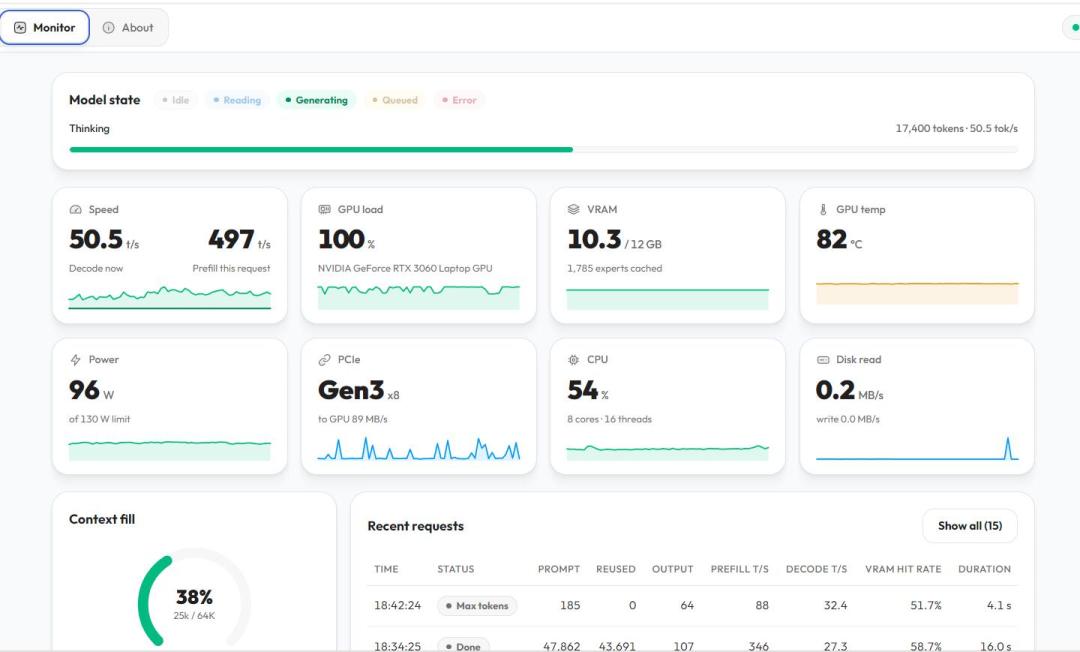Click the PCIe transfer sparkline chart
Viewport: 1080px width, 652px height.
pyautogui.click(x=419, y=448)
